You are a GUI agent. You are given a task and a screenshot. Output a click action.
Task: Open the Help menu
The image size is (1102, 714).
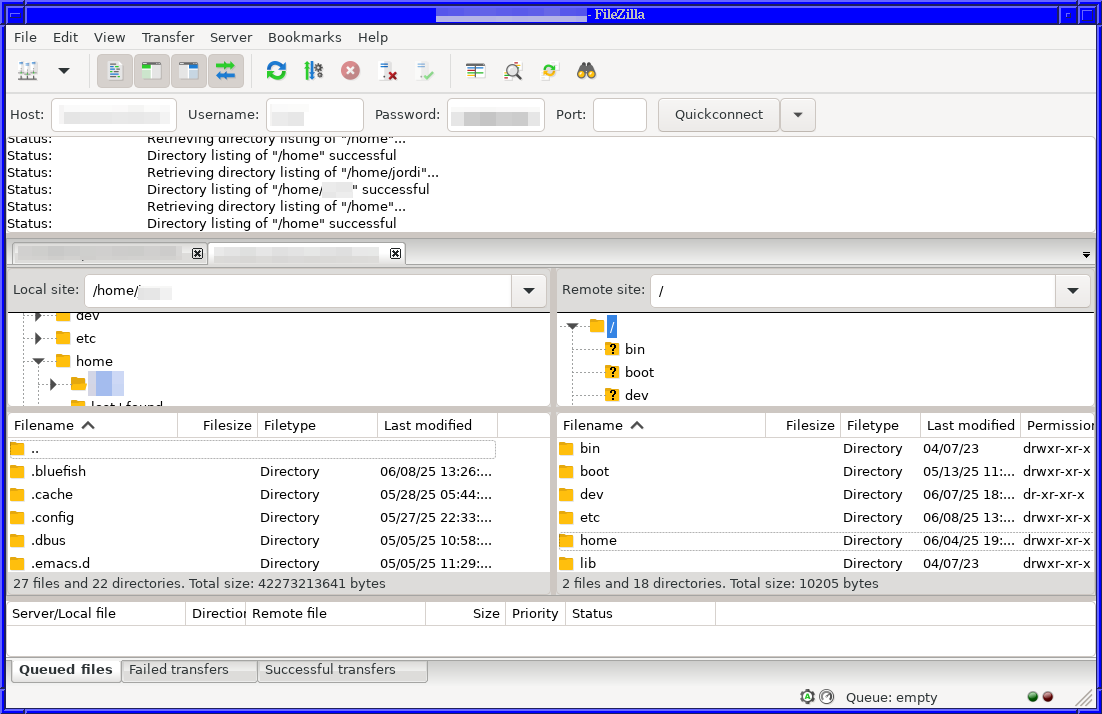(x=372, y=37)
